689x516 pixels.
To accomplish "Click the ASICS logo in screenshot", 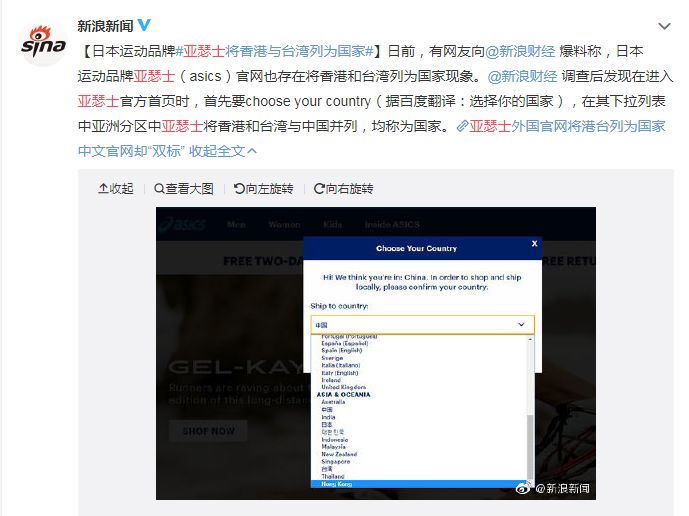I will point(182,224).
